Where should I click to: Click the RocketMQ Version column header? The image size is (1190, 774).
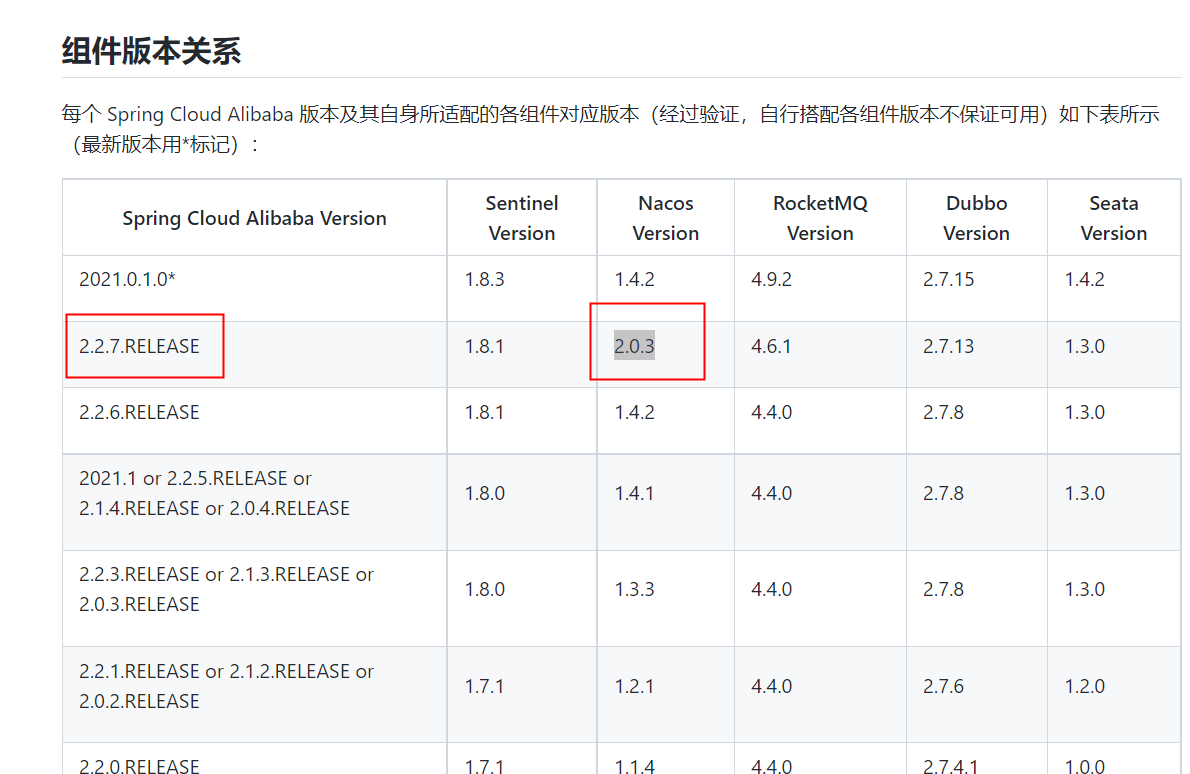click(x=820, y=219)
